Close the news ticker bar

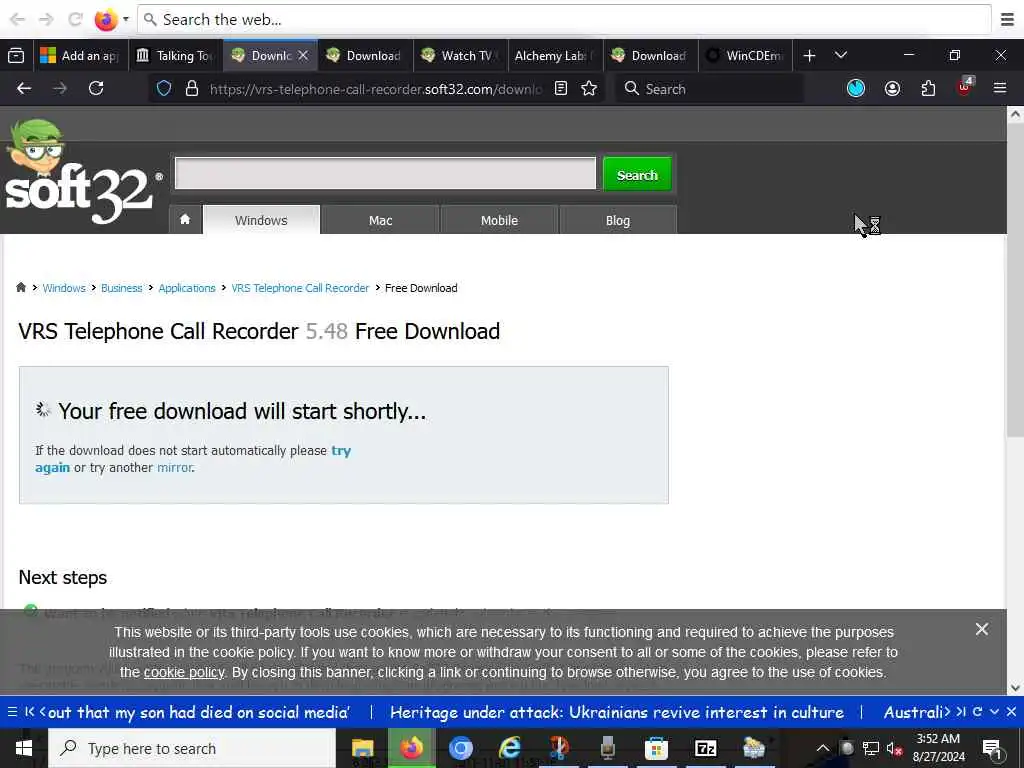(x=1012, y=712)
